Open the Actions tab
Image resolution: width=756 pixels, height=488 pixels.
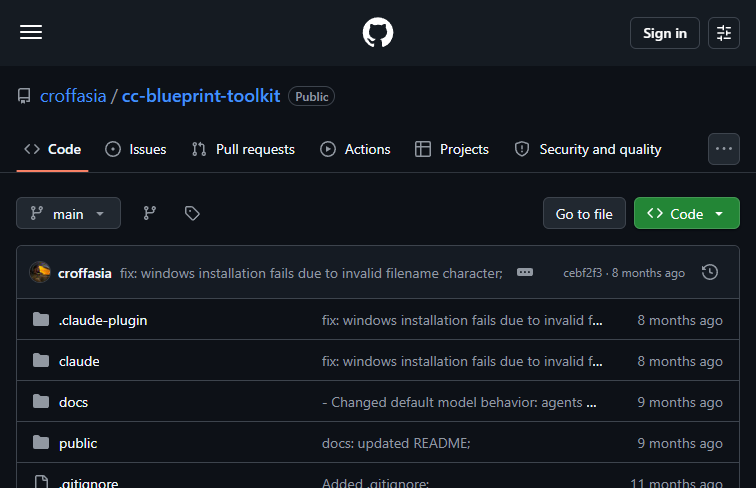point(355,149)
